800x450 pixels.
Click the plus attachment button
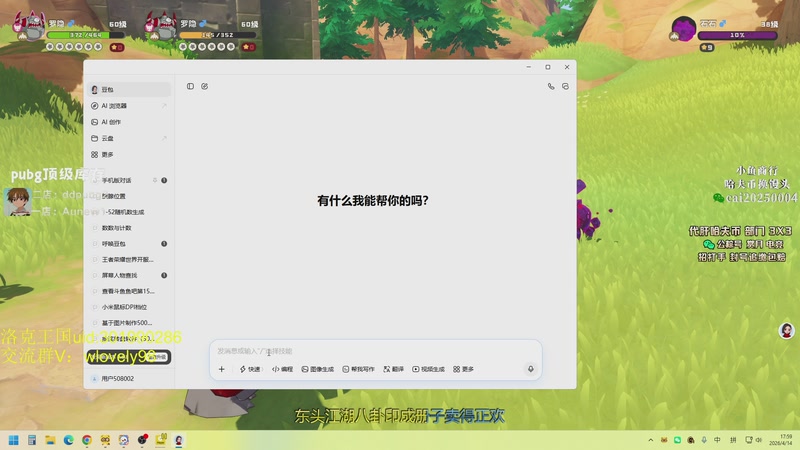click(x=221, y=369)
